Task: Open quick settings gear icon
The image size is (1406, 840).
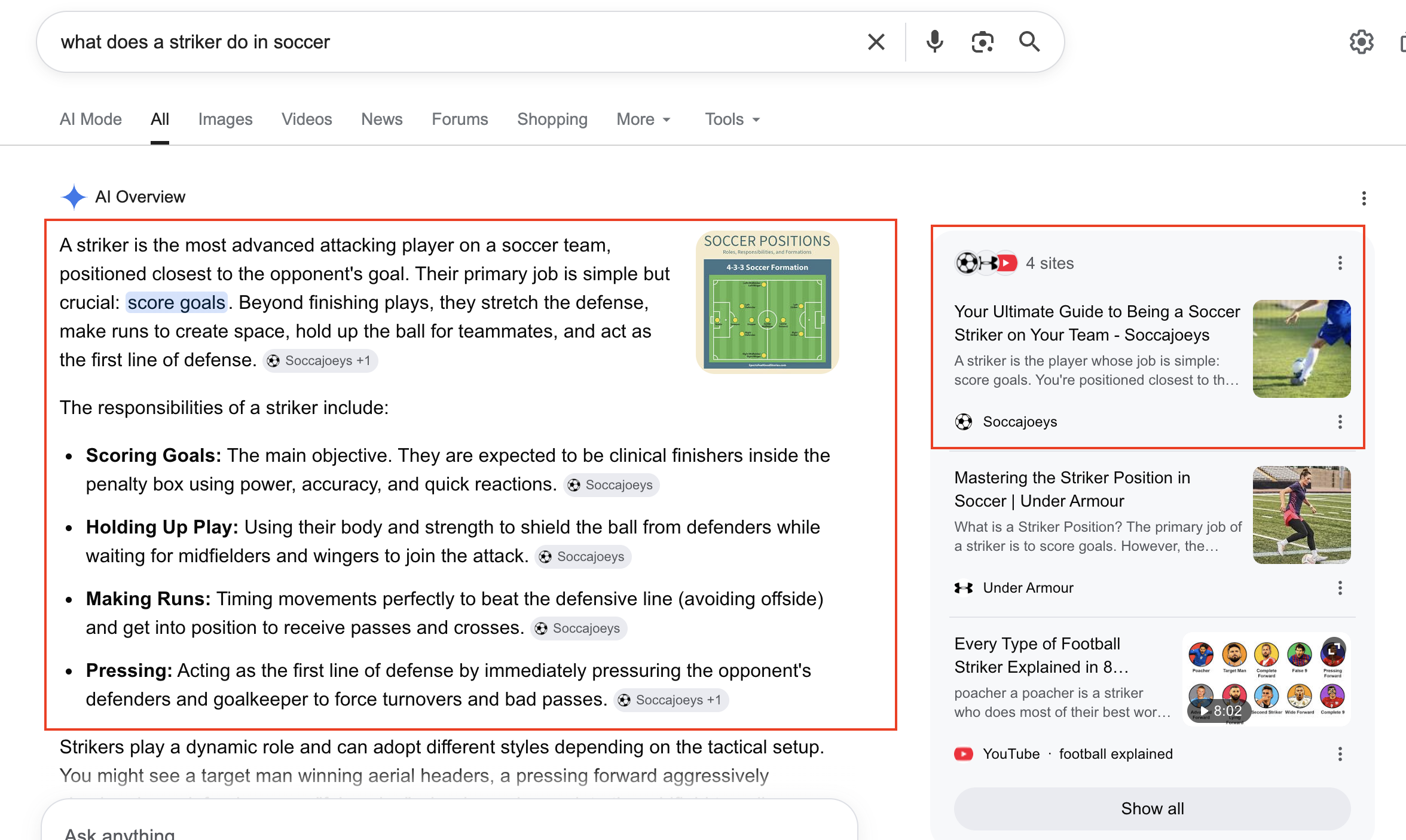Action: tap(1361, 42)
